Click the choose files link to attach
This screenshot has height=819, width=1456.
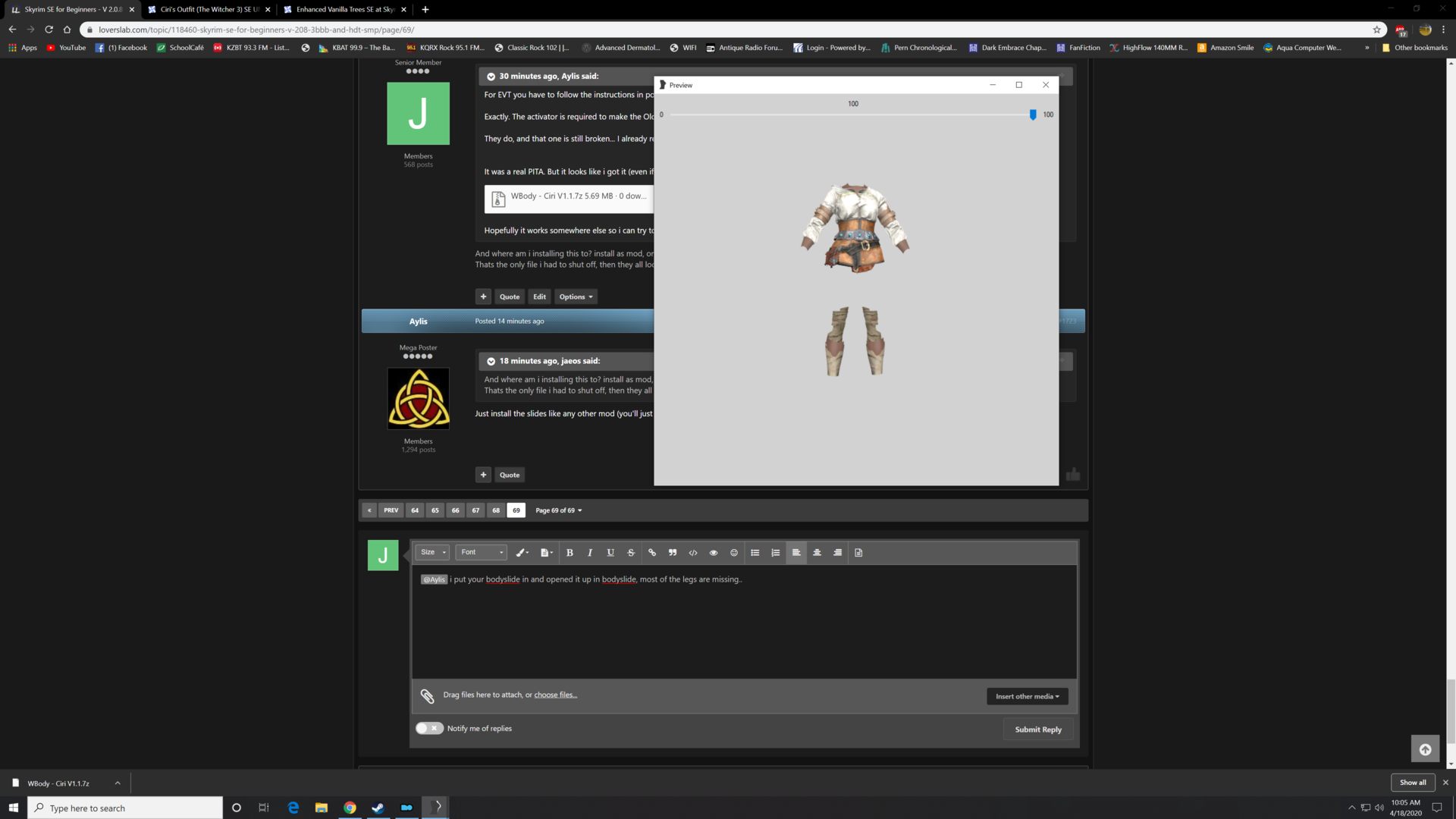click(555, 695)
